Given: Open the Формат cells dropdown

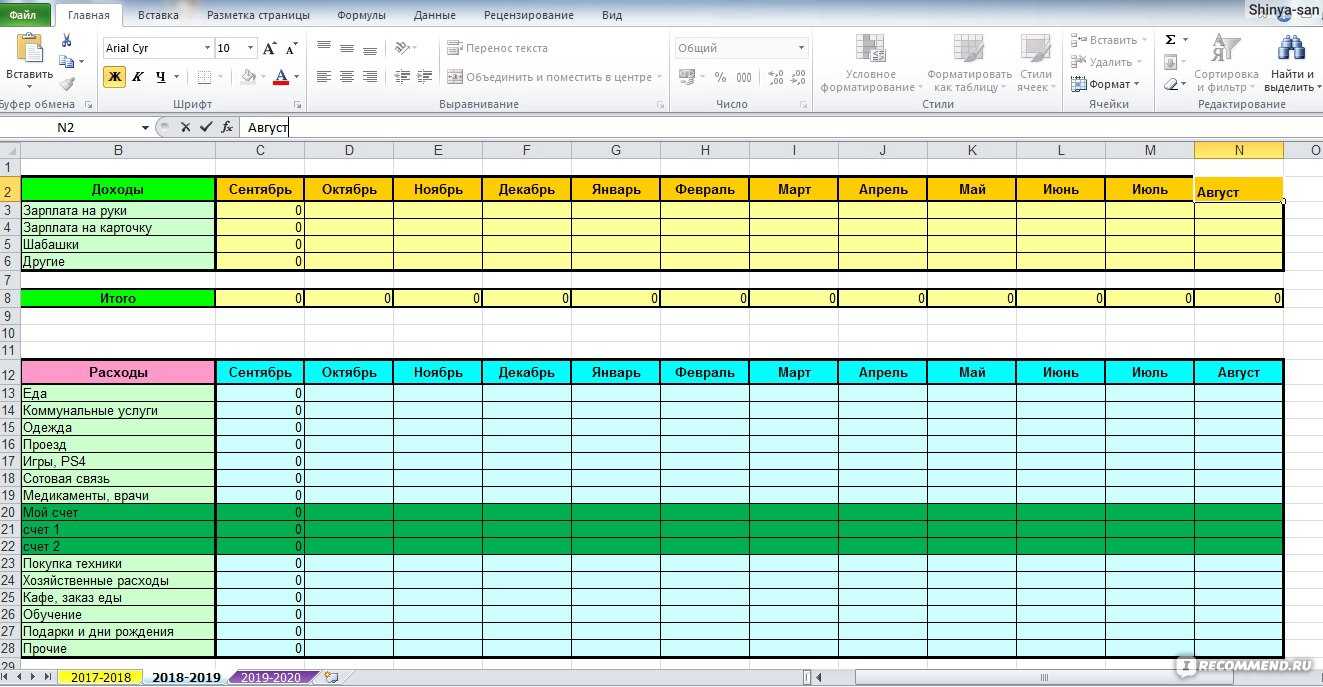Looking at the screenshot, I should [1104, 84].
